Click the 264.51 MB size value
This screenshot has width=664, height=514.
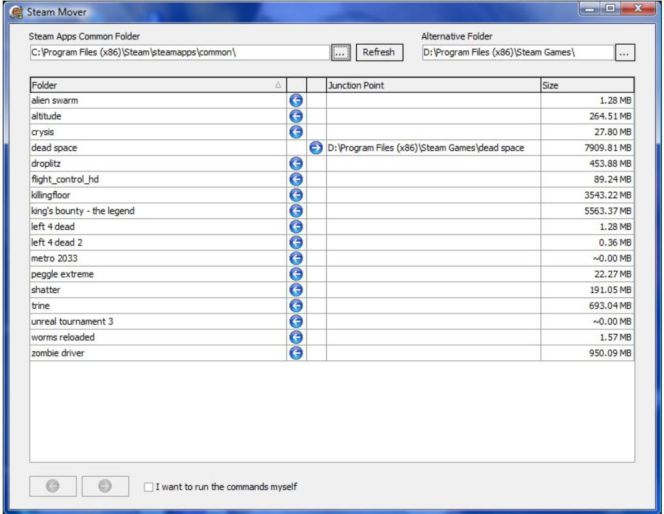[610, 116]
